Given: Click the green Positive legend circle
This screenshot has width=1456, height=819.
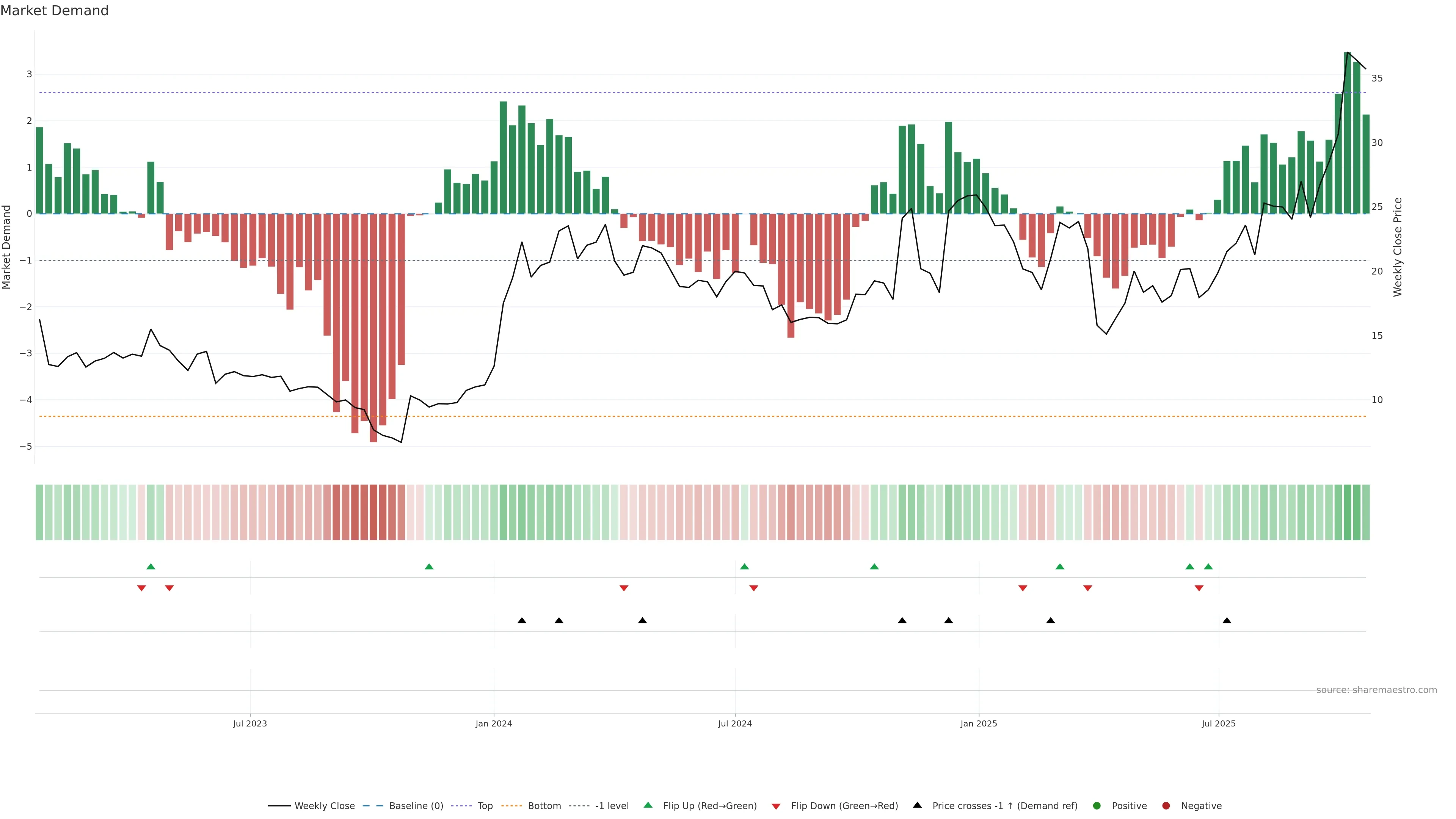Looking at the screenshot, I should [x=1097, y=805].
